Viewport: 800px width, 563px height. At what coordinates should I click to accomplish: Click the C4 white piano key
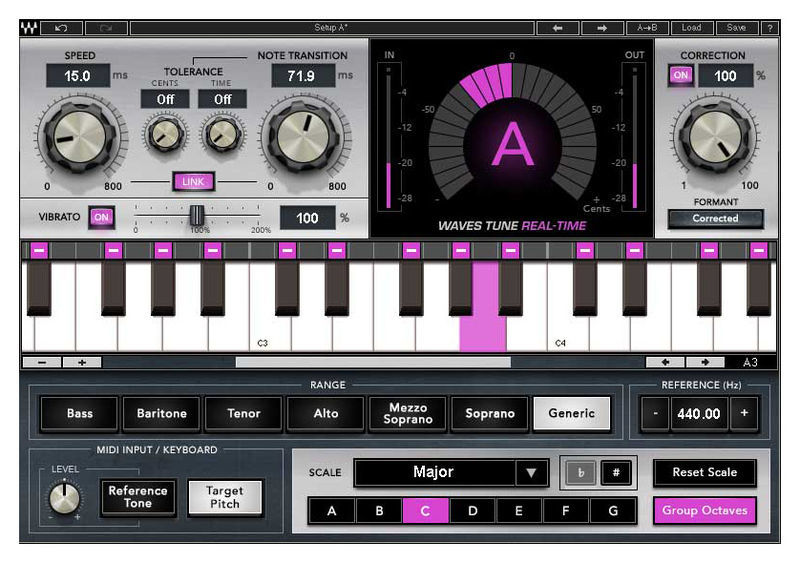click(x=567, y=332)
